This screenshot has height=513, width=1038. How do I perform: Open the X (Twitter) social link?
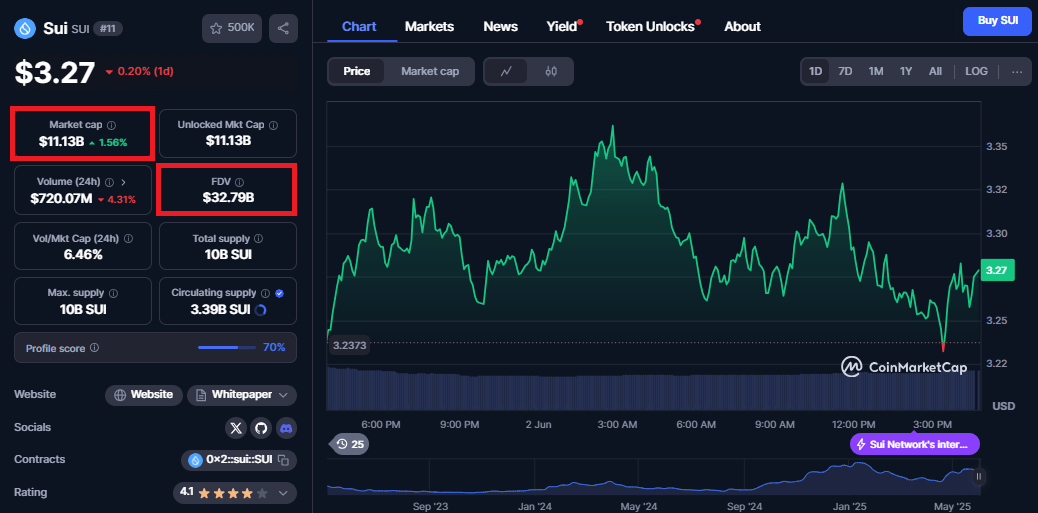pos(236,427)
